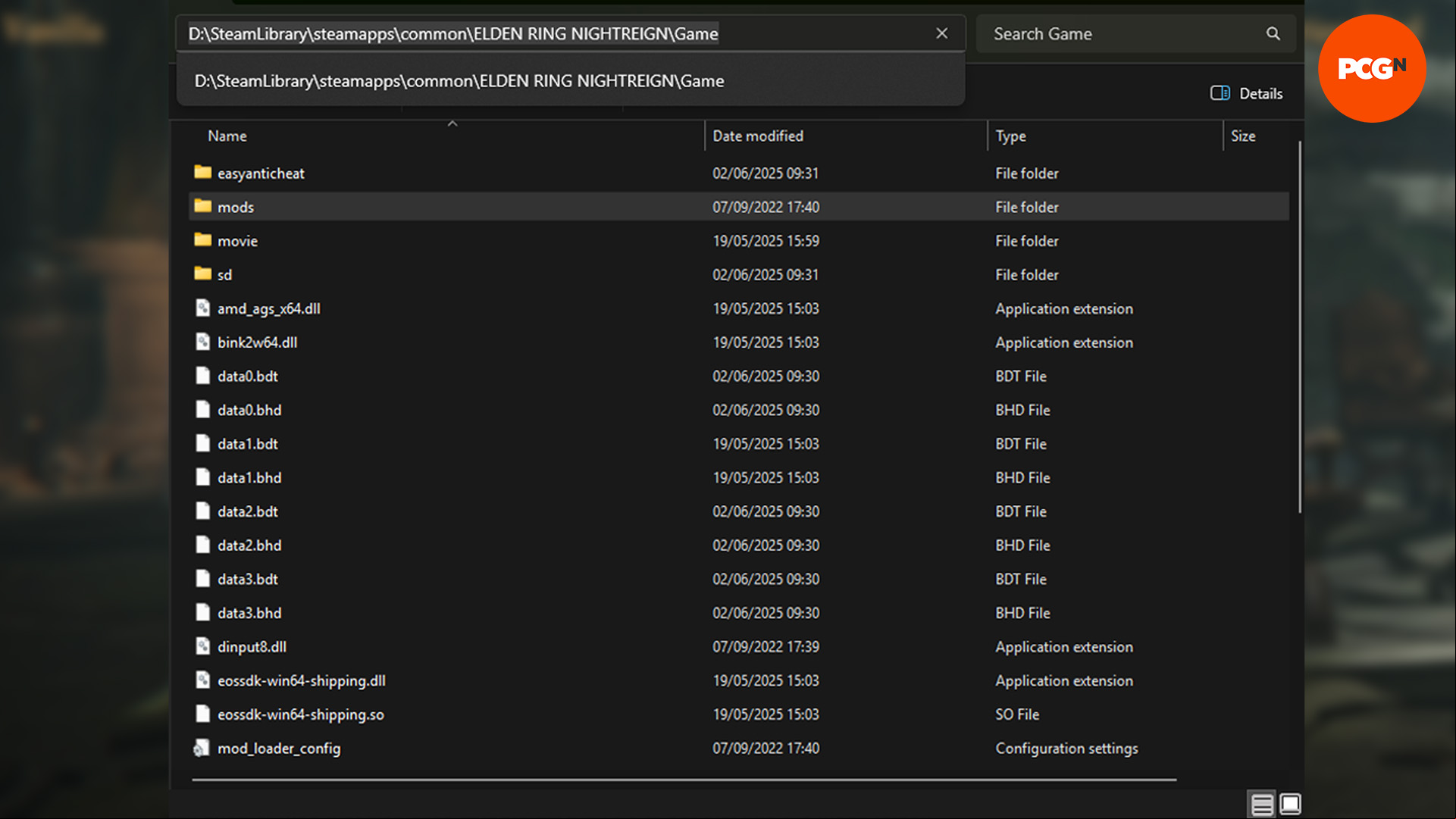Sort by the Date modified column header
This screenshot has height=819, width=1456.
click(x=758, y=136)
